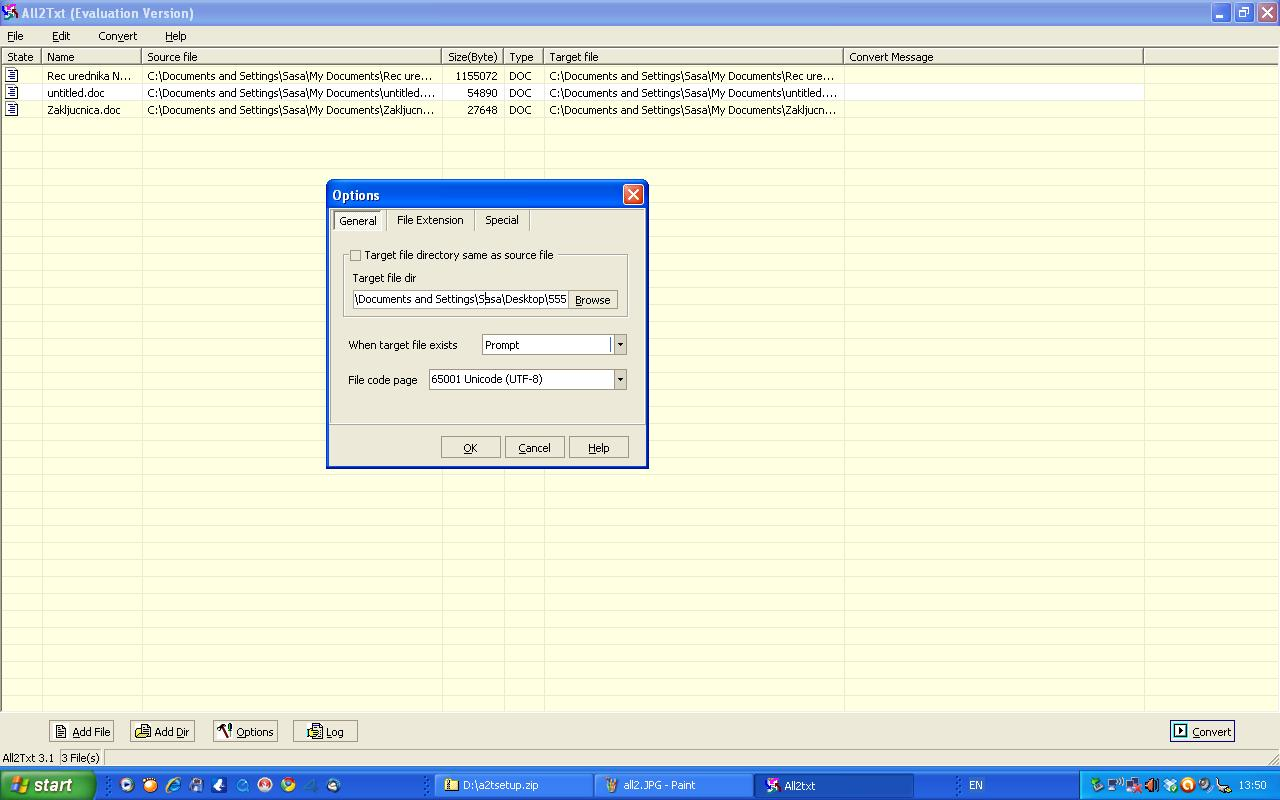The width and height of the screenshot is (1280, 800).
Task: Click the document icon for Zakljucnica.doc row
Action: tap(12, 110)
